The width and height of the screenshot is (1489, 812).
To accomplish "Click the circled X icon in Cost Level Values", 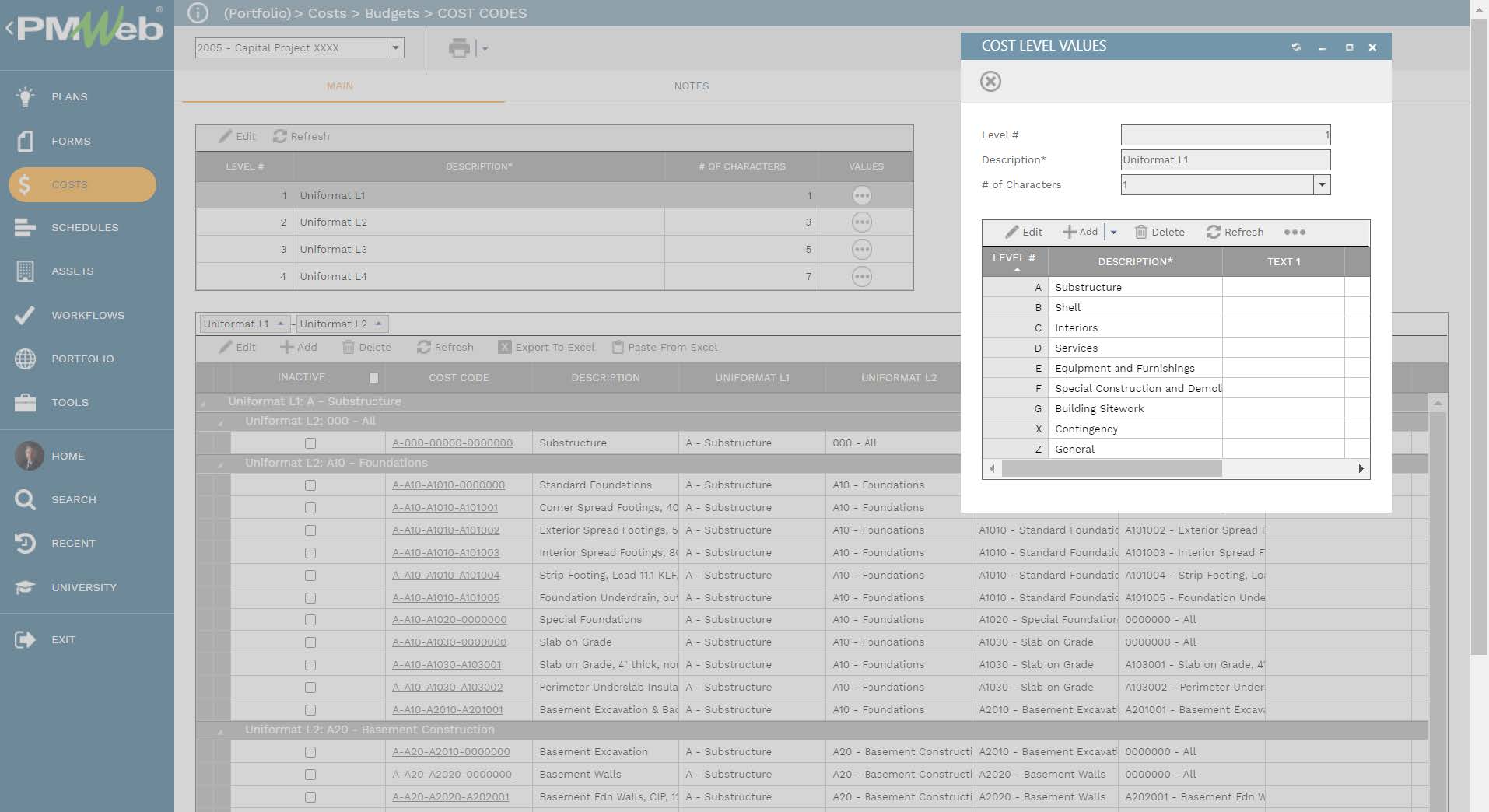I will pos(990,82).
